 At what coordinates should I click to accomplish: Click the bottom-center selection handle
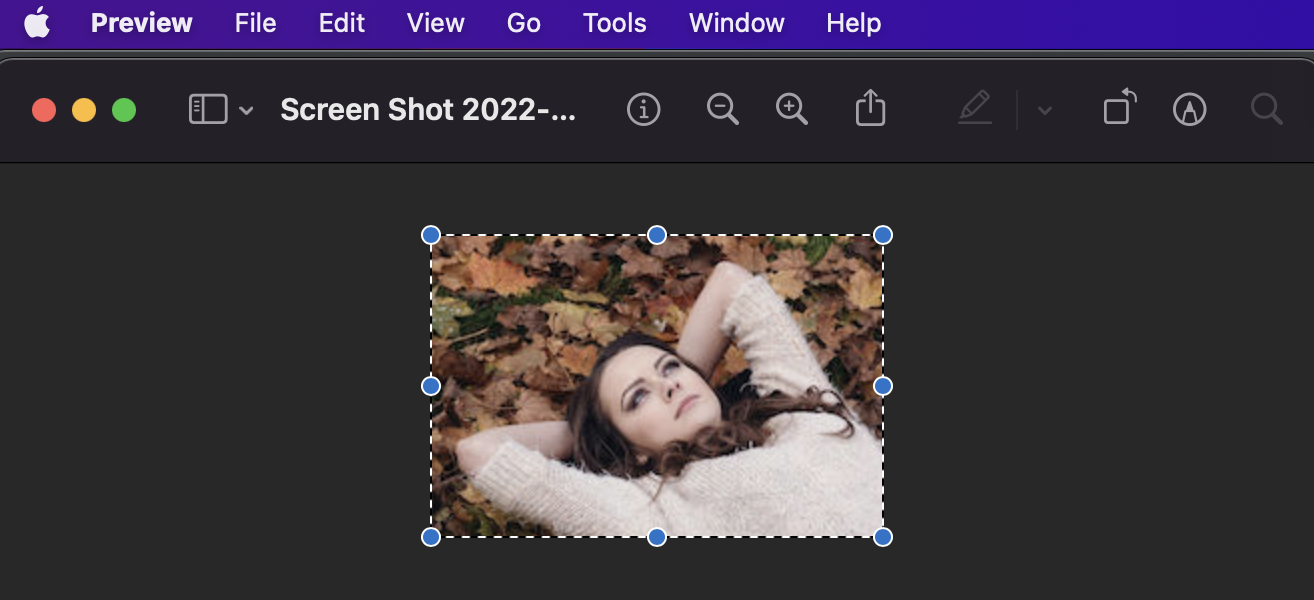tap(657, 537)
